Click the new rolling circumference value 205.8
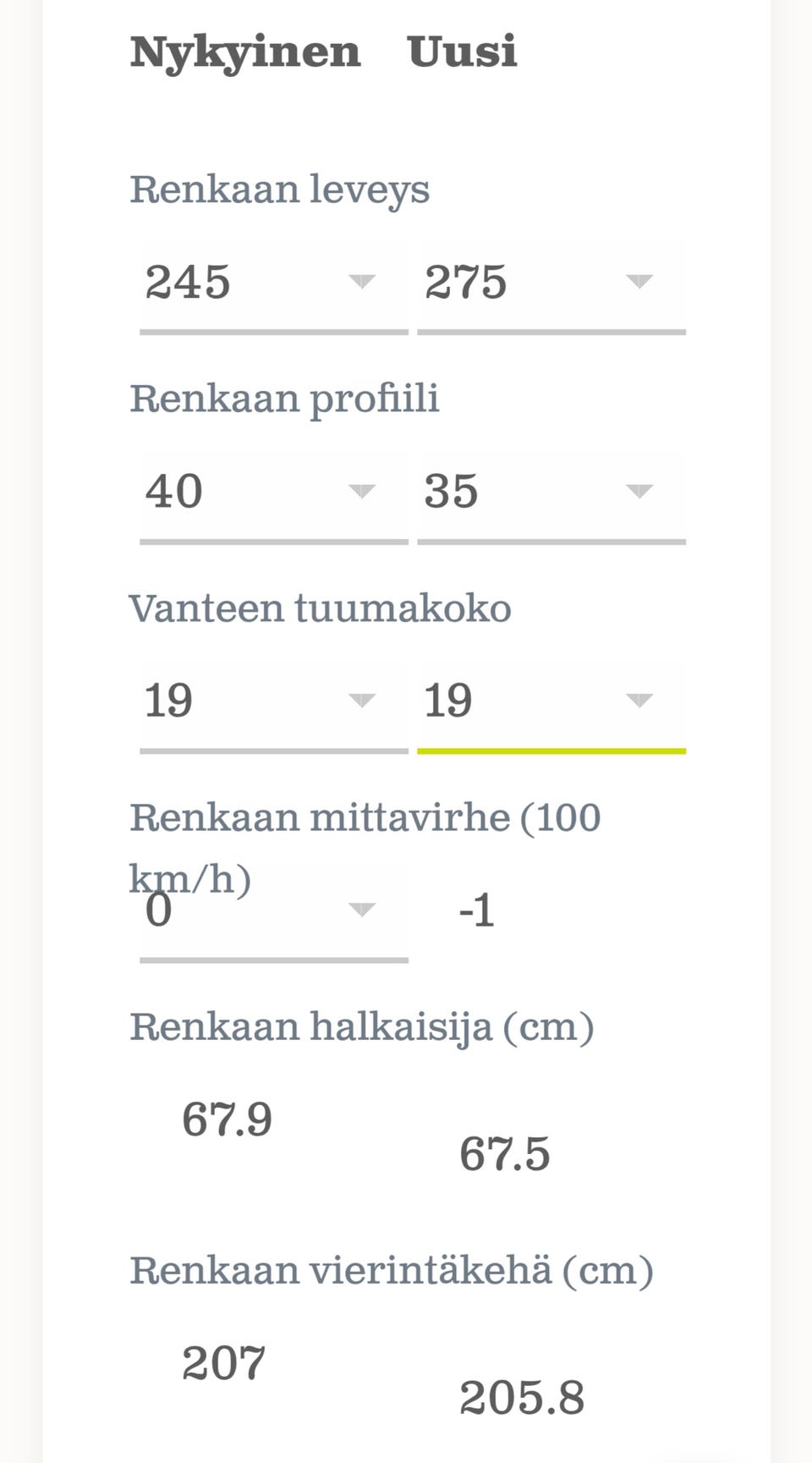 (x=521, y=1398)
